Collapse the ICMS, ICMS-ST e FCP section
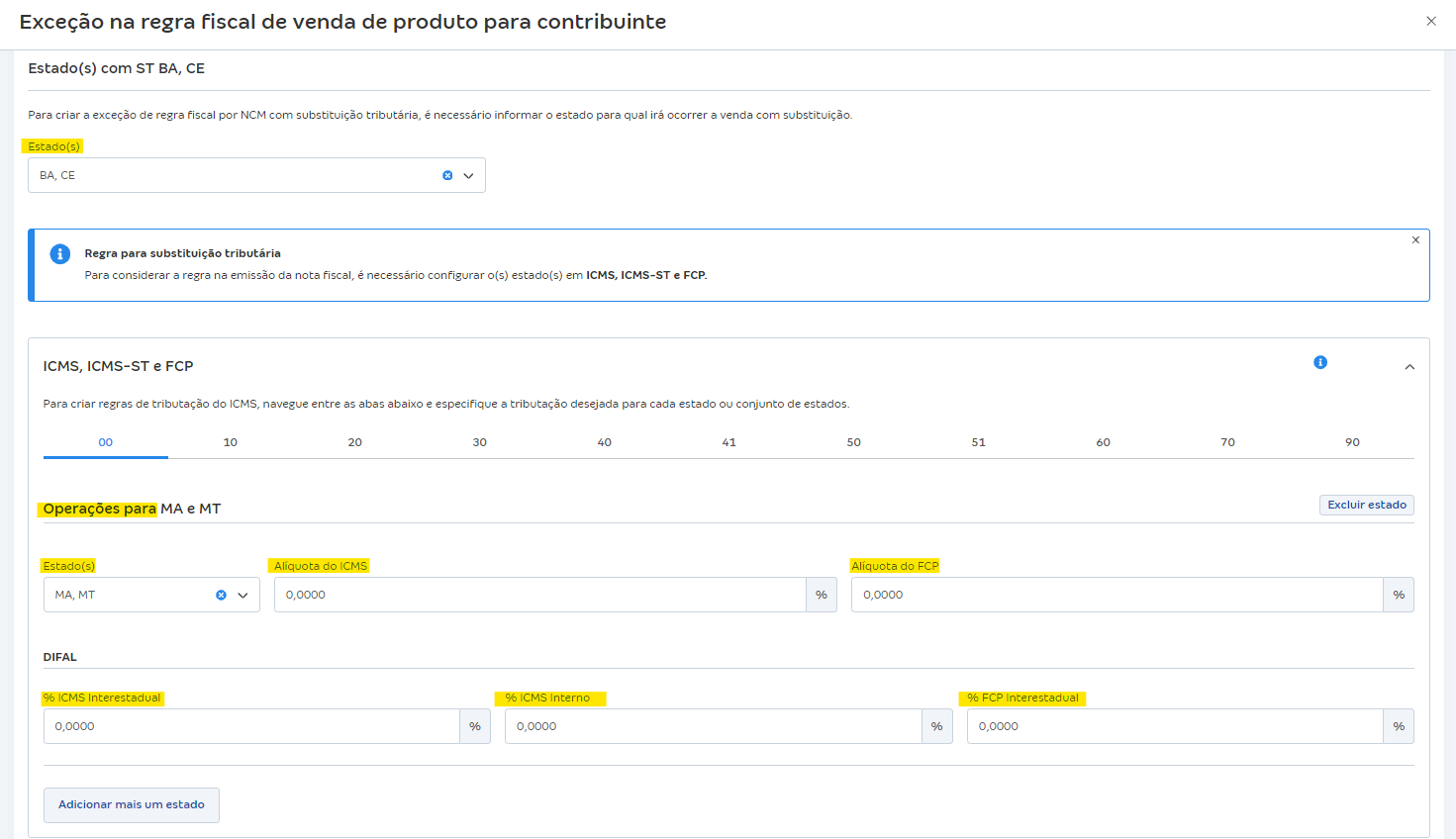The height and width of the screenshot is (839, 1456). [x=1409, y=367]
